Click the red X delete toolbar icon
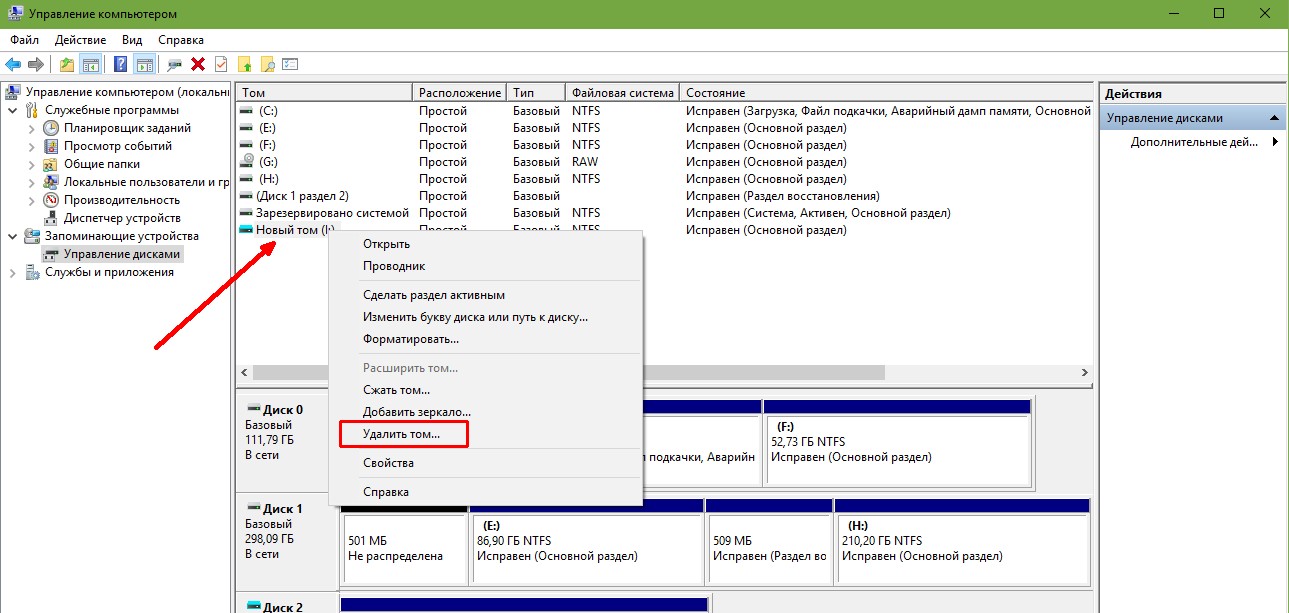This screenshot has height=613, width=1289. click(198, 64)
